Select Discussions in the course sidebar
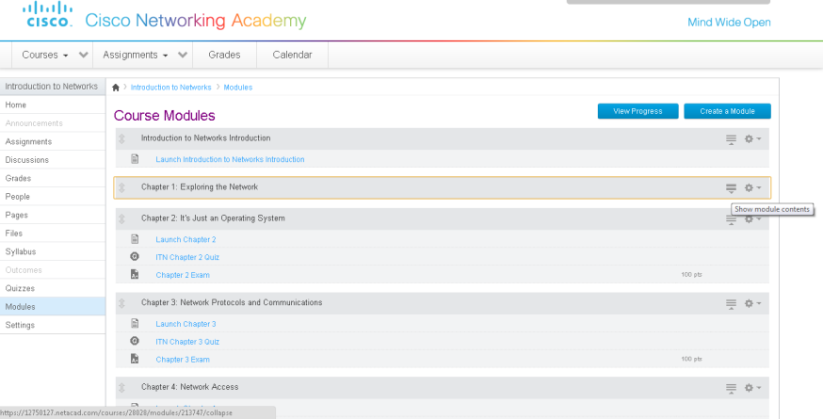The height and width of the screenshot is (419, 823). [27, 160]
